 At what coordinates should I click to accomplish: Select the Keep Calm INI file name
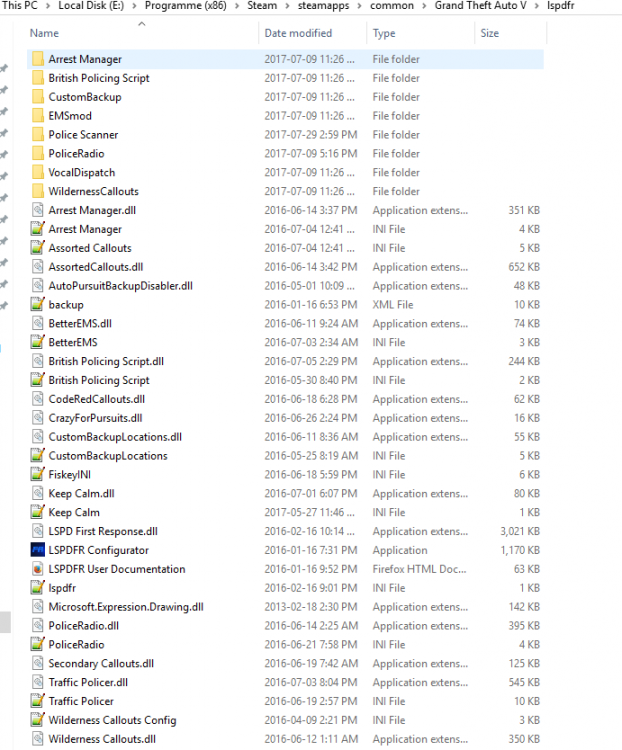pos(74,513)
